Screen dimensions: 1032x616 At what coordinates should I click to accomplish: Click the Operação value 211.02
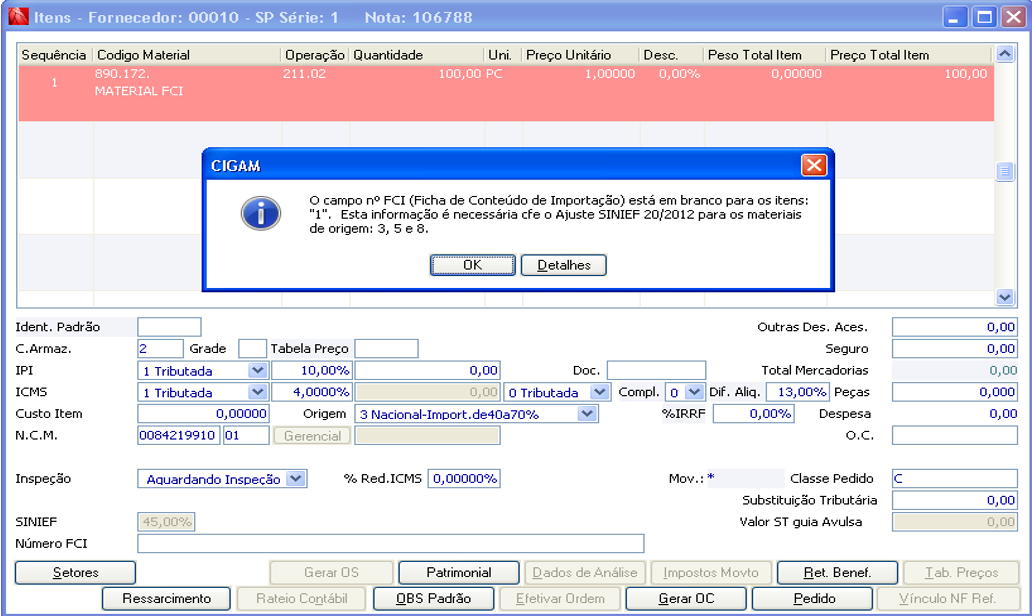[304, 74]
